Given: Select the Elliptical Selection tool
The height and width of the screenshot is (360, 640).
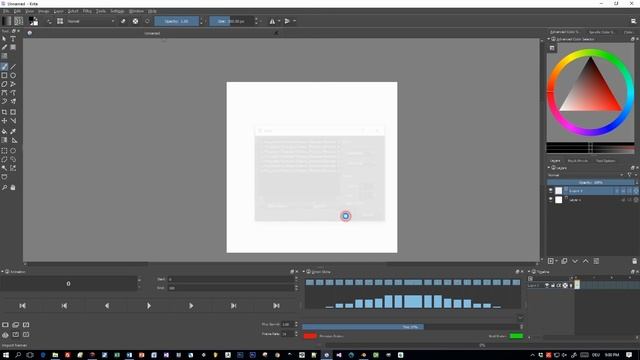Looking at the screenshot, I should [x=13, y=151].
